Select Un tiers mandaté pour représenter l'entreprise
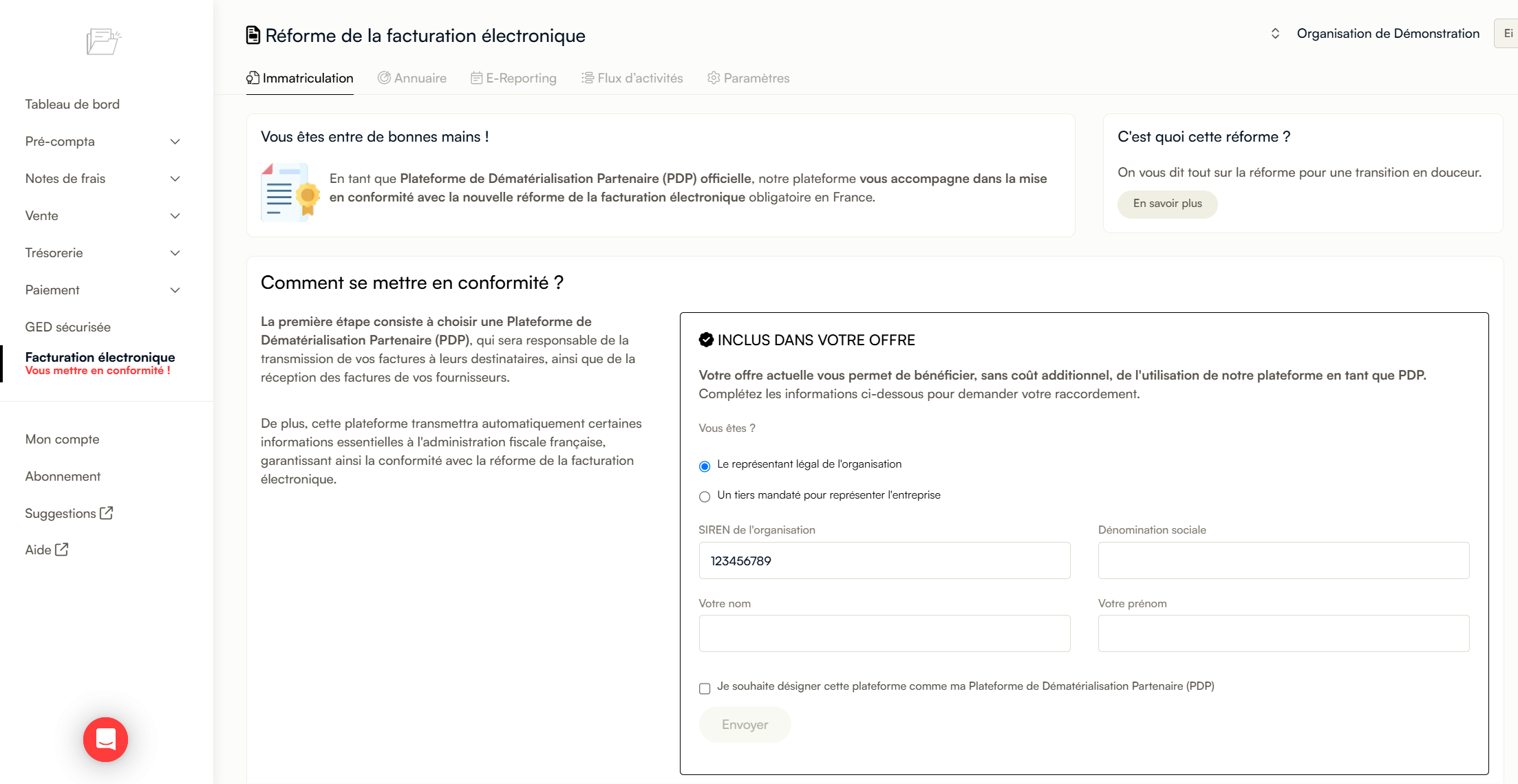 [x=705, y=497]
